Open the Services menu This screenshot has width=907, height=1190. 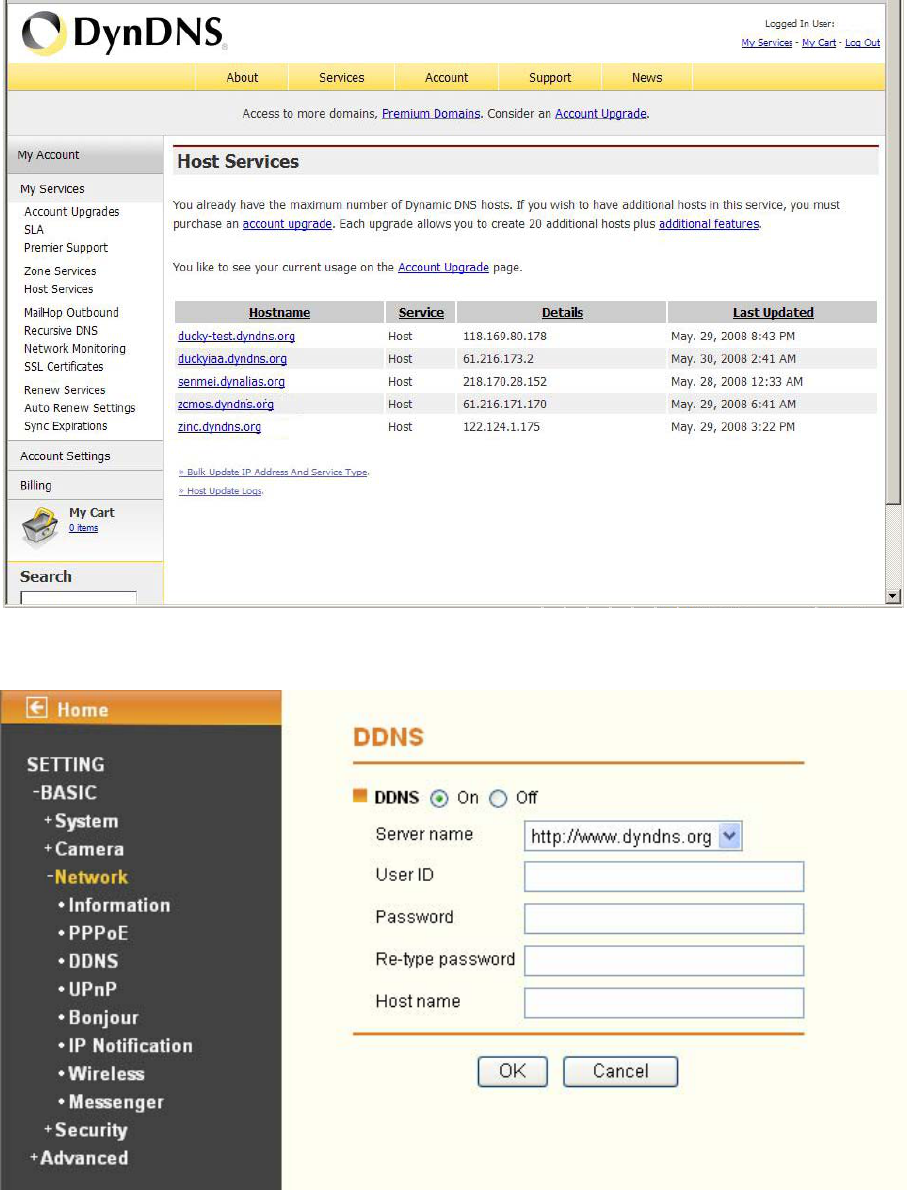click(342, 77)
